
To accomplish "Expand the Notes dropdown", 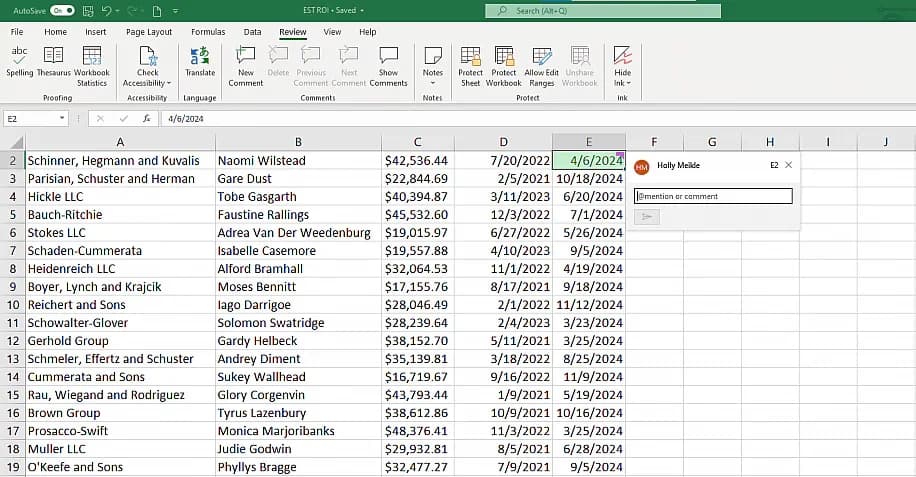I will tap(432, 83).
